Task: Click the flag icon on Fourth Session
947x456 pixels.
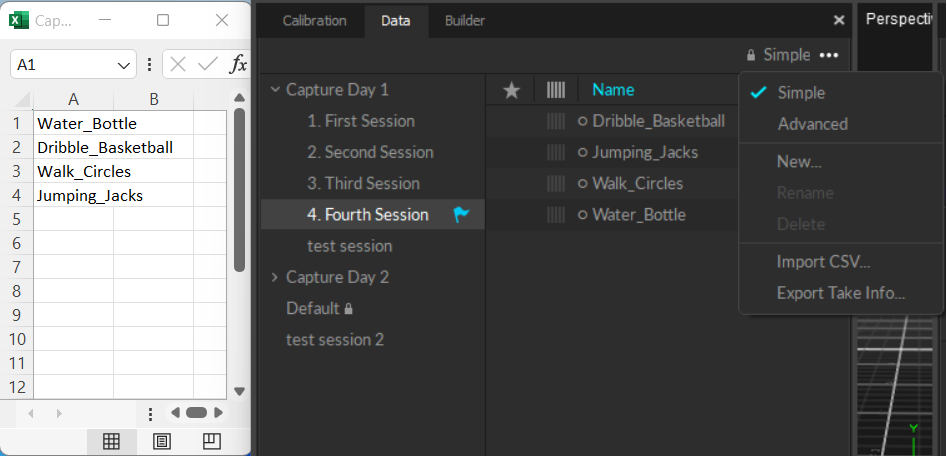Action: click(x=461, y=215)
